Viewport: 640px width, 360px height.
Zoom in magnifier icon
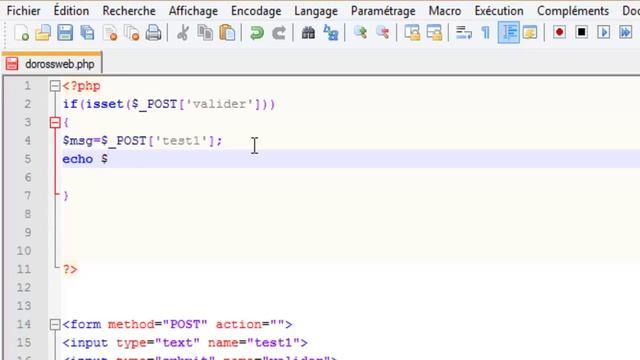click(x=360, y=33)
